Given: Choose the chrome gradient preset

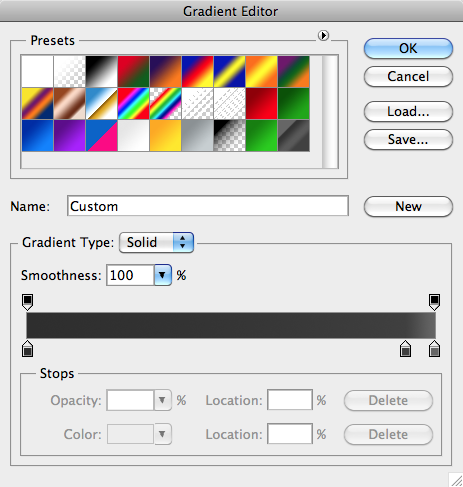Looking at the screenshot, I should click(x=102, y=104).
